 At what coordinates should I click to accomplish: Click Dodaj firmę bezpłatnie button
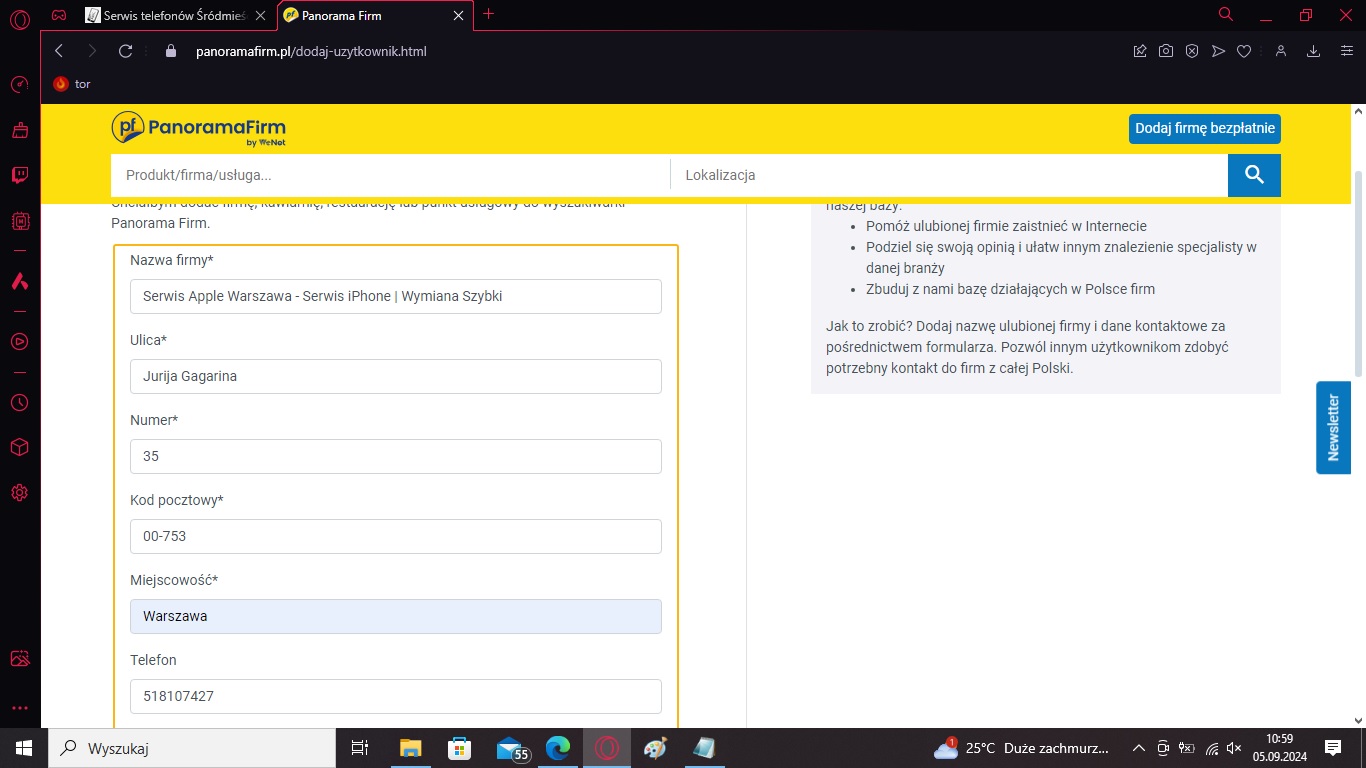point(1205,129)
